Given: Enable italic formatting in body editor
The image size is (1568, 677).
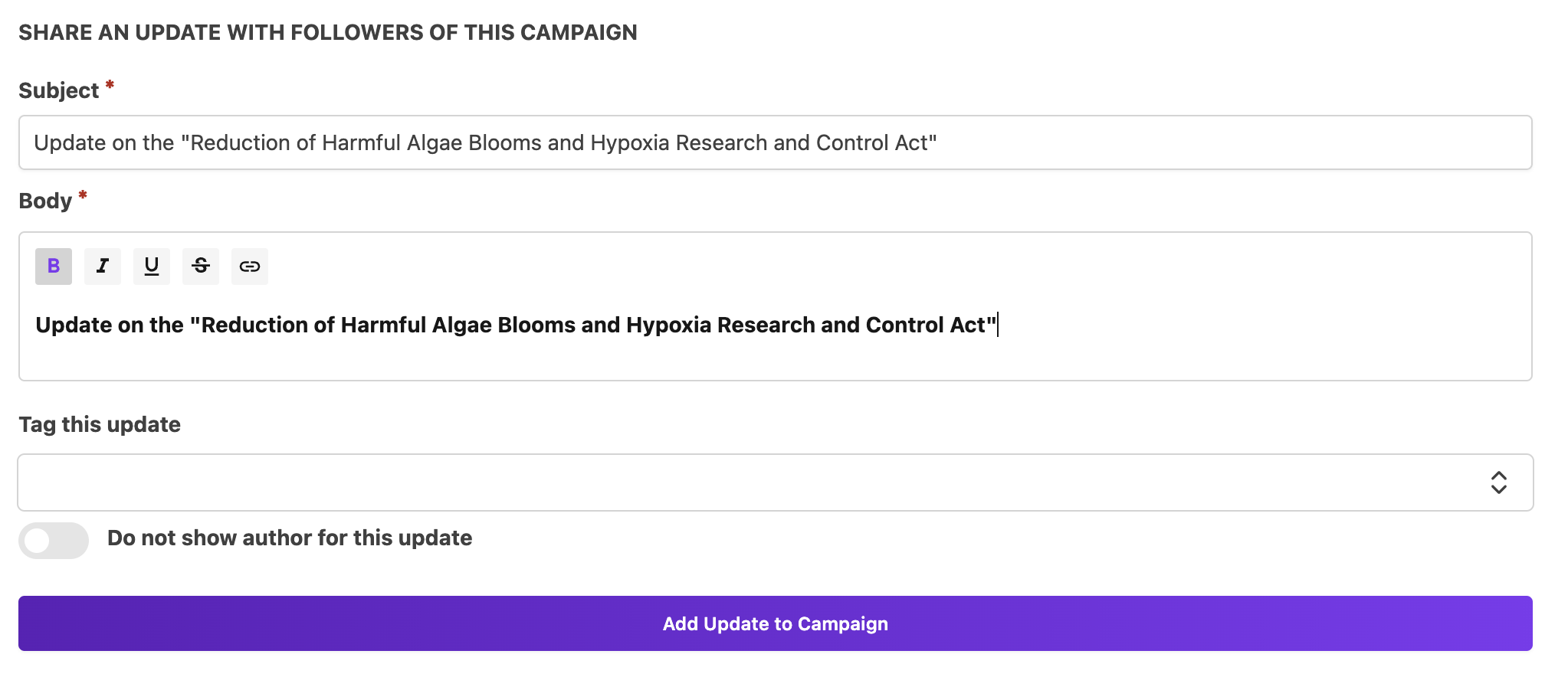Looking at the screenshot, I should click(103, 267).
